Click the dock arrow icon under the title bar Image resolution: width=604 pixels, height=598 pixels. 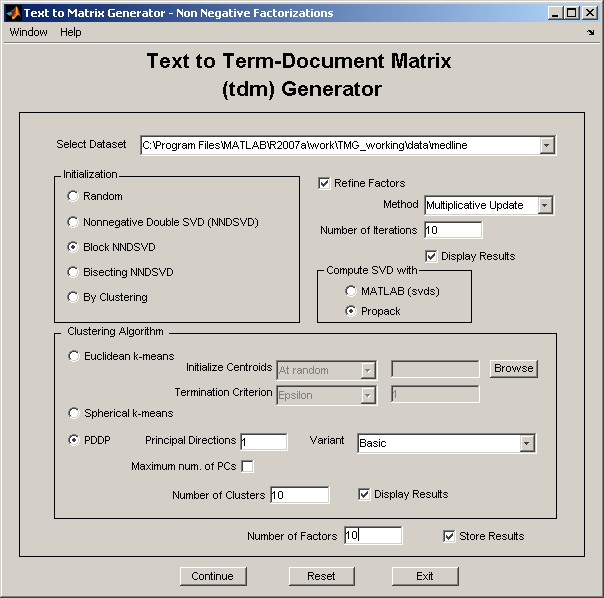point(590,33)
